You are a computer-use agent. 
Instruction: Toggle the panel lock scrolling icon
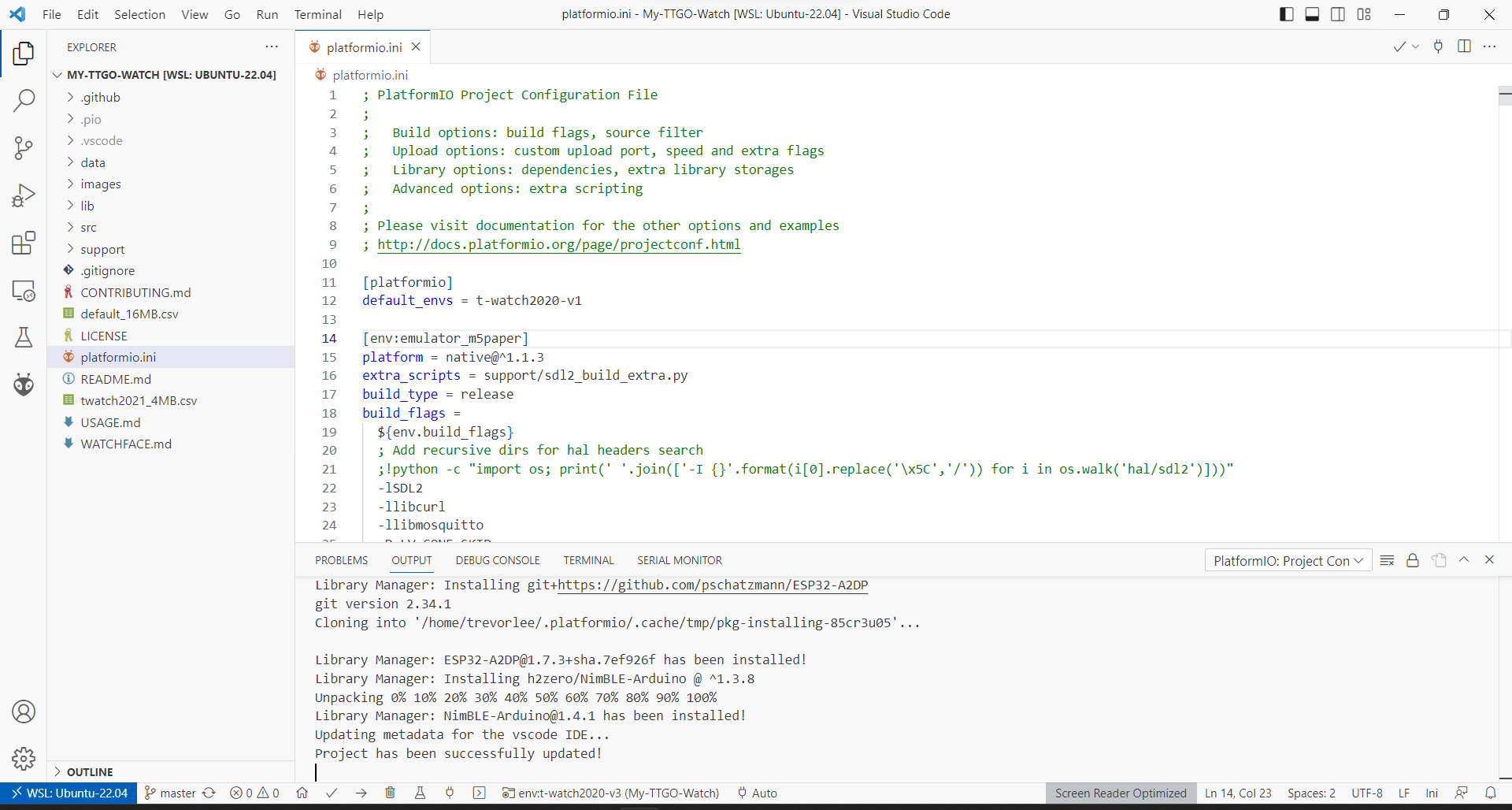(x=1413, y=560)
